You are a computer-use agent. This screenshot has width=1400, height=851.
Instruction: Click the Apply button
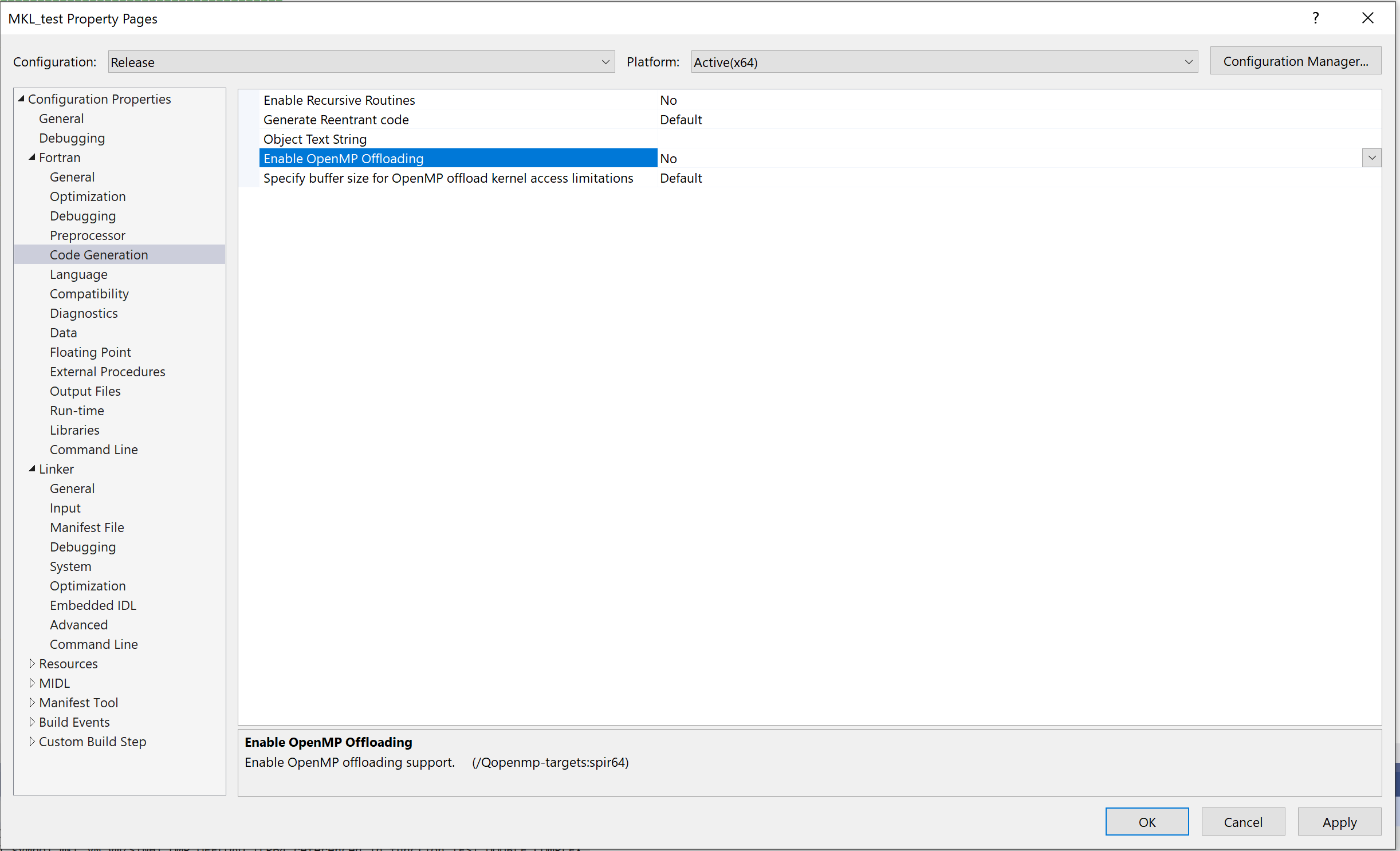1339,821
